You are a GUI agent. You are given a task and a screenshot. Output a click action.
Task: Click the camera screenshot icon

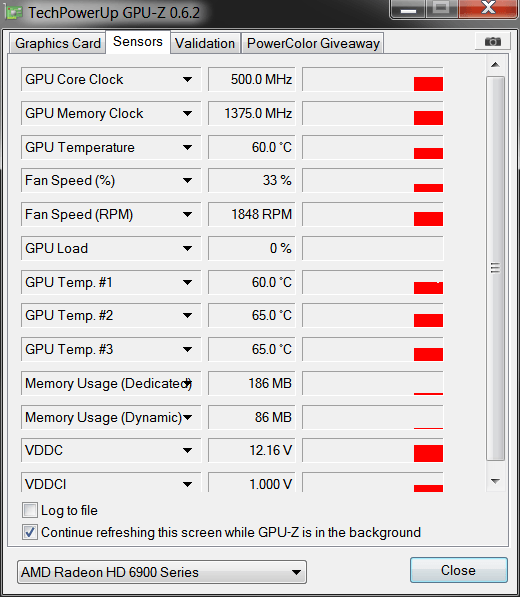tap(493, 41)
